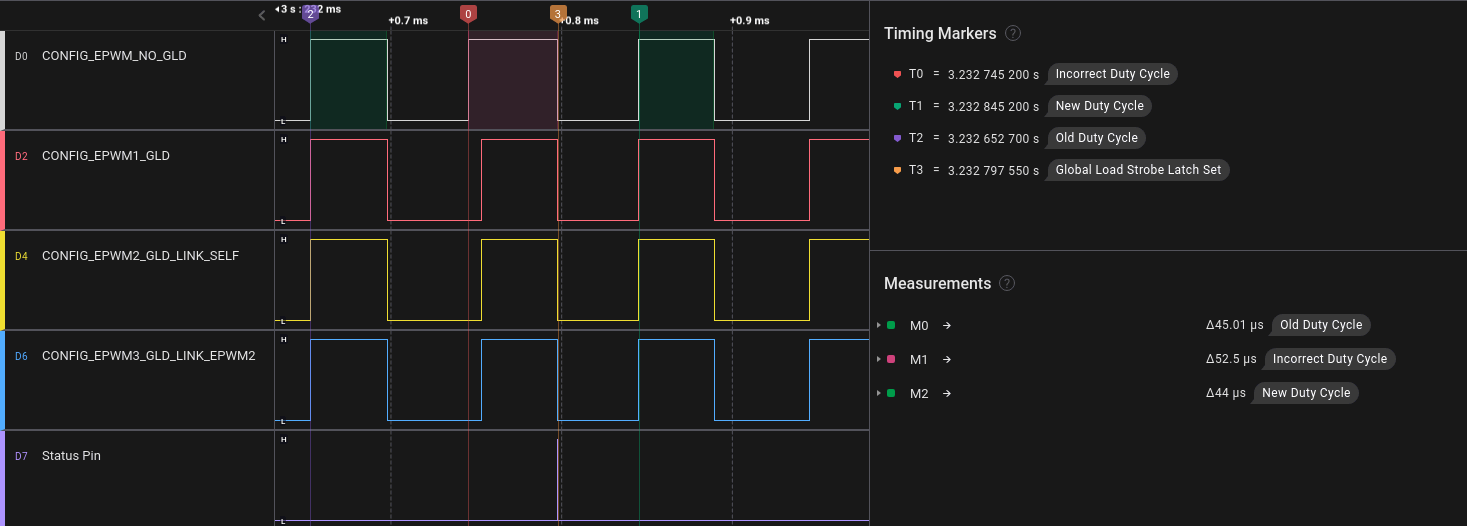Image resolution: width=1467 pixels, height=526 pixels.
Task: Click the T0 red marker color icon
Action: [x=897, y=74]
